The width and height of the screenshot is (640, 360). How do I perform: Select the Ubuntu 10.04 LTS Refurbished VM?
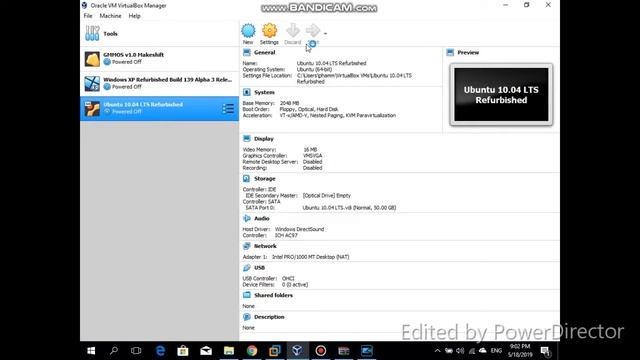click(159, 109)
